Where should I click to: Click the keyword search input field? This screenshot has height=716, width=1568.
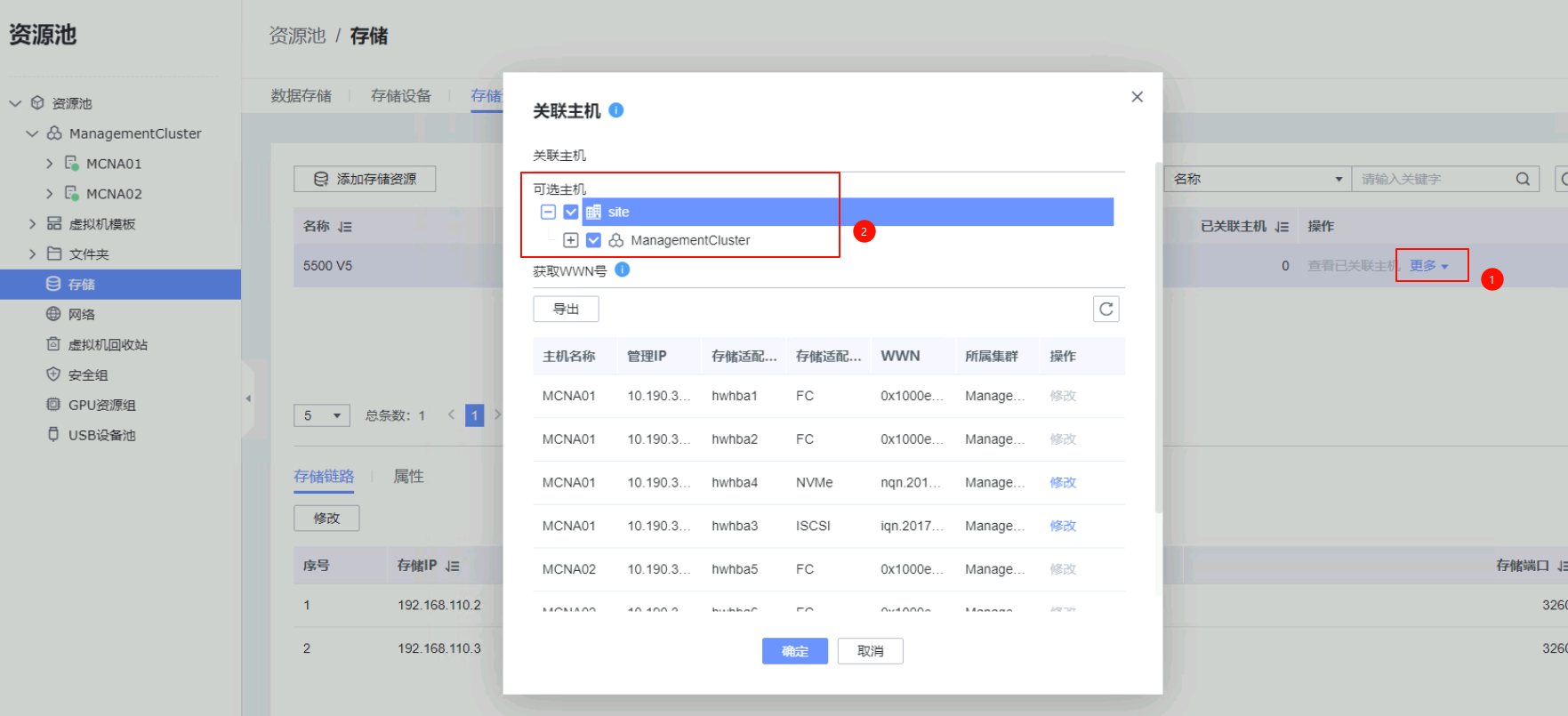tap(1432, 179)
